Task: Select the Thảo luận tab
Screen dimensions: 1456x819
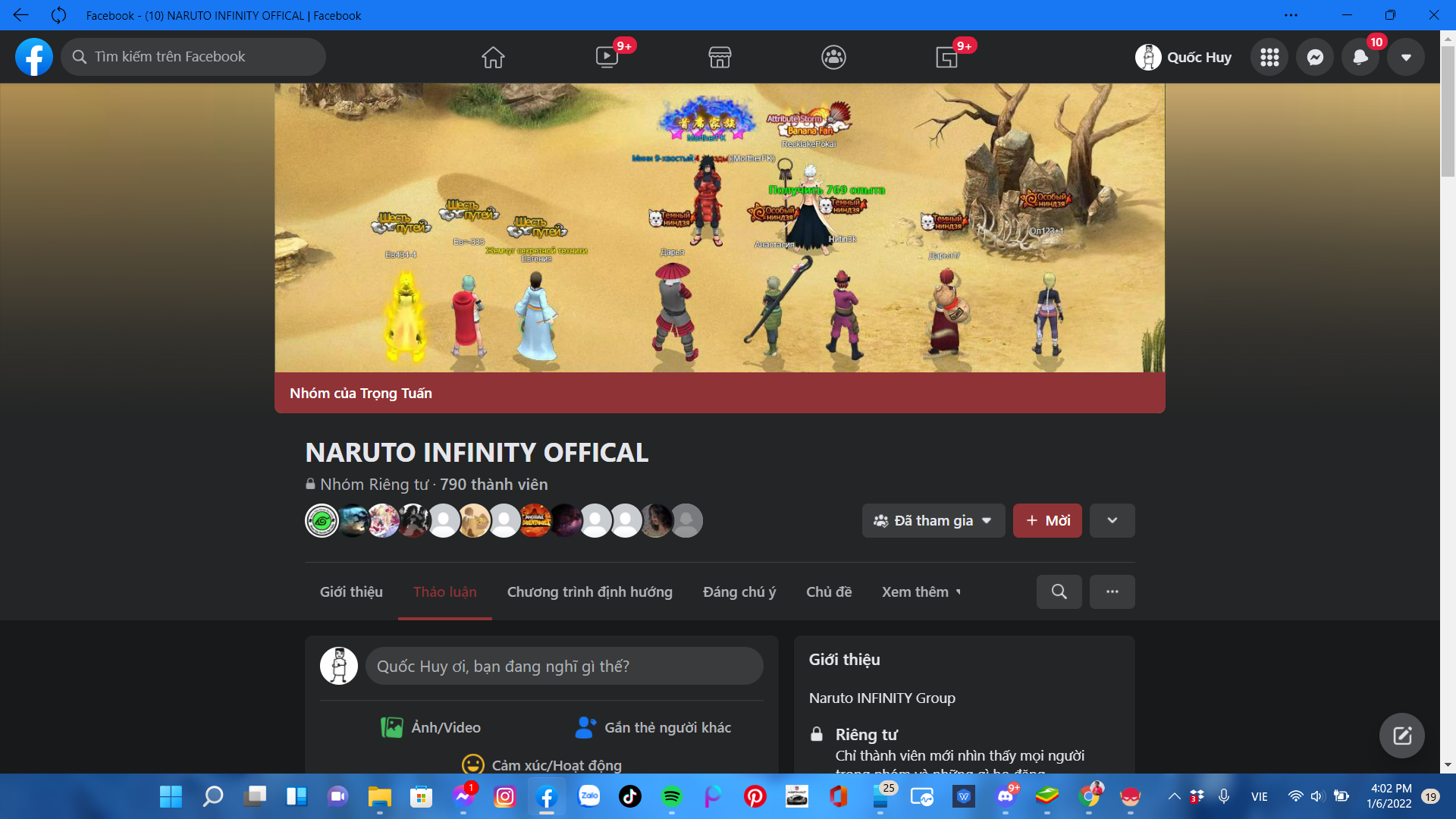Action: pyautogui.click(x=445, y=591)
